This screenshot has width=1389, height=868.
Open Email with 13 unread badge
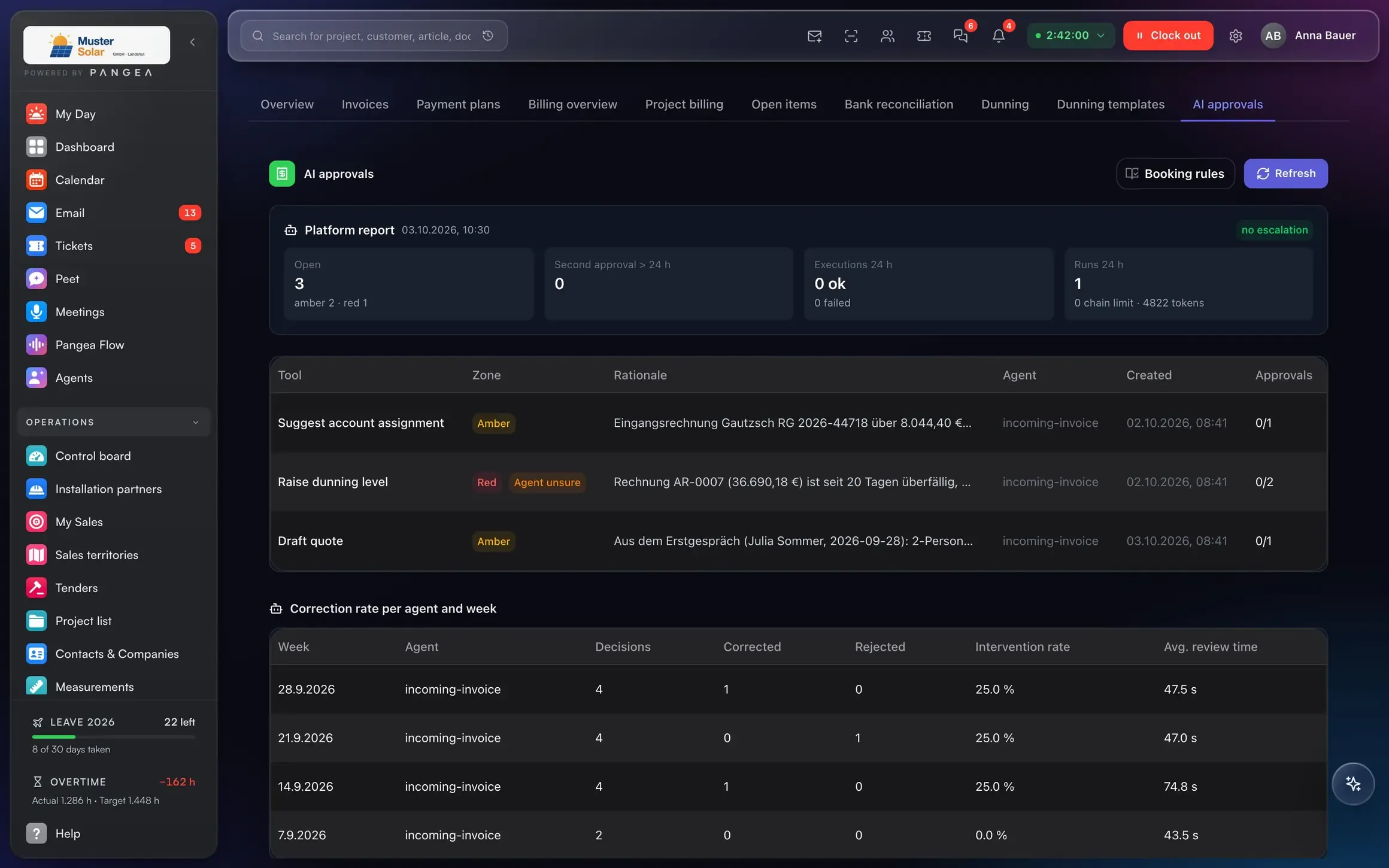(114, 213)
